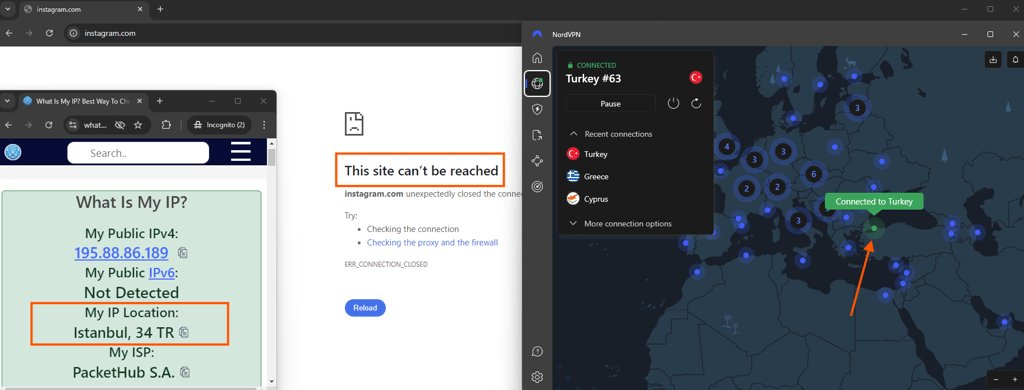Go back in the instagram.com browser window
This screenshot has width=1024, height=390.
click(x=8, y=33)
